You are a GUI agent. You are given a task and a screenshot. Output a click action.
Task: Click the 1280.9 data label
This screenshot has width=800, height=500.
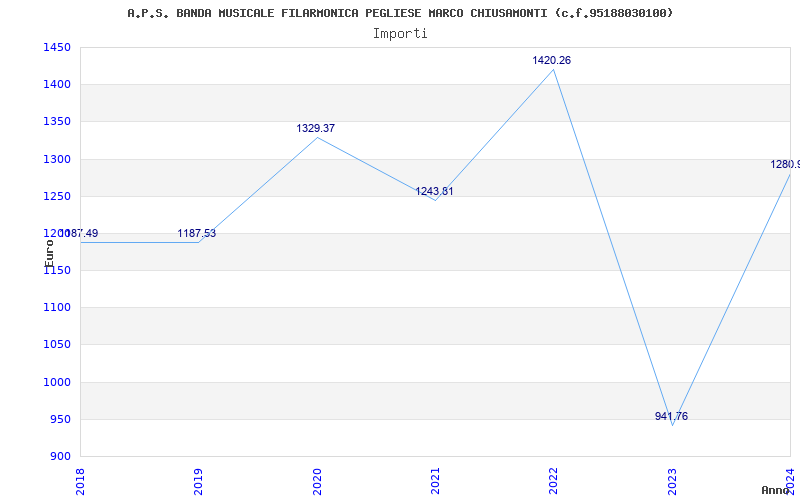click(x=785, y=164)
